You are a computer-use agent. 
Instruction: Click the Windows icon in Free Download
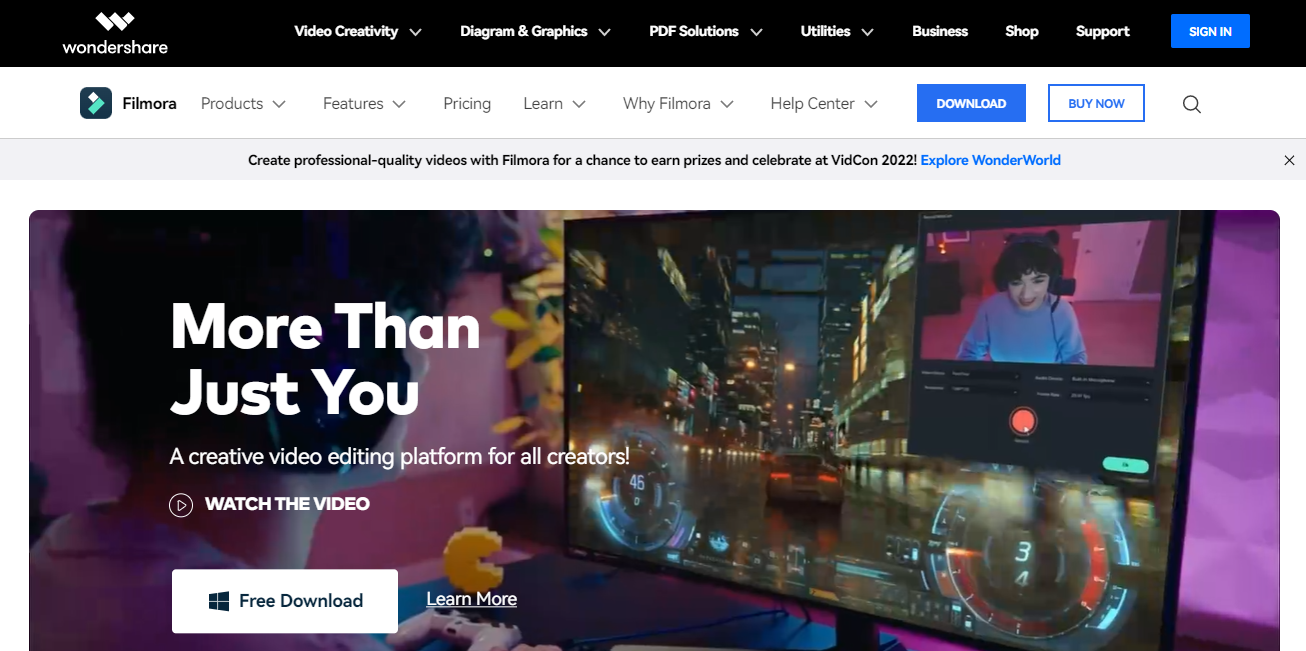(219, 601)
